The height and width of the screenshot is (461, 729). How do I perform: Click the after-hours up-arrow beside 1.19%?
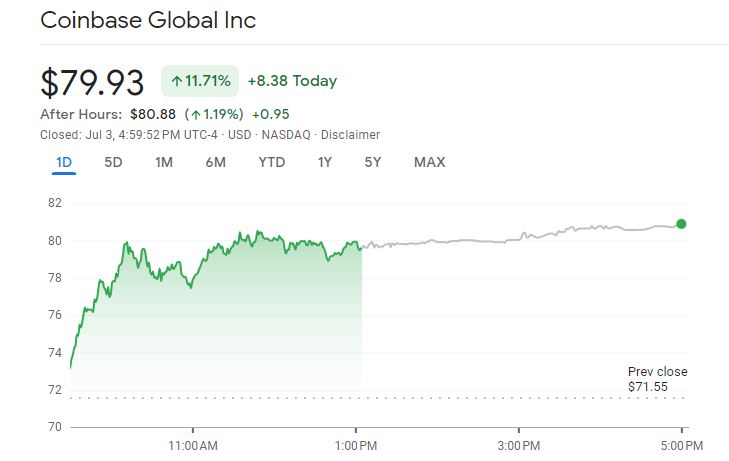196,115
